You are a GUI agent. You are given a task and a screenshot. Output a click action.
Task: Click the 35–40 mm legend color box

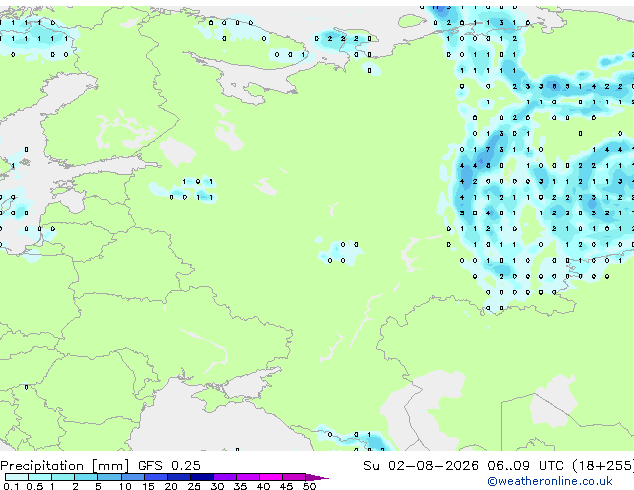pyautogui.click(x=248, y=477)
